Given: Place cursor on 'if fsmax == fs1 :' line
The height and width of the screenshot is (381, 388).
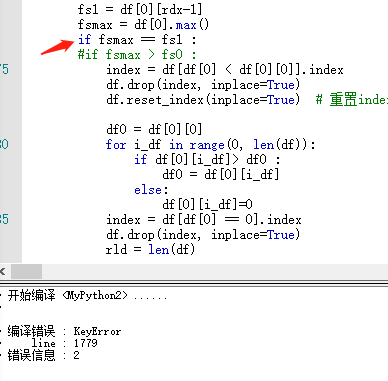Looking at the screenshot, I should point(137,40).
